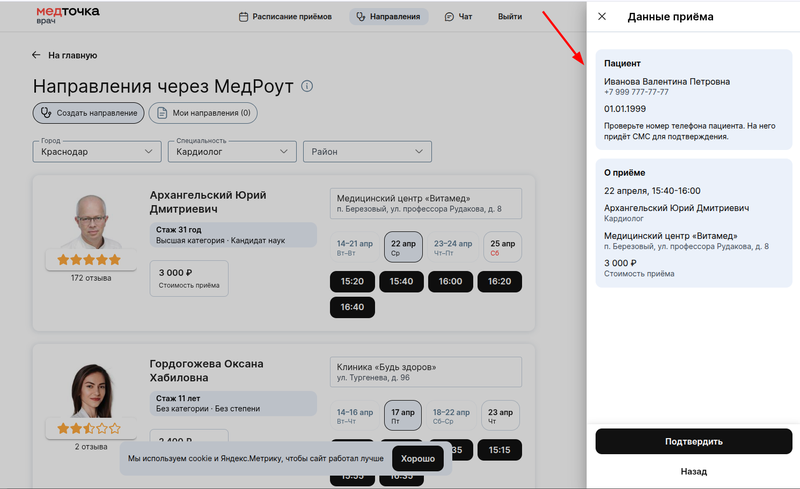
Task: Click the appointment time 22 апреля, 15:40-16:00
Action: 652,191
